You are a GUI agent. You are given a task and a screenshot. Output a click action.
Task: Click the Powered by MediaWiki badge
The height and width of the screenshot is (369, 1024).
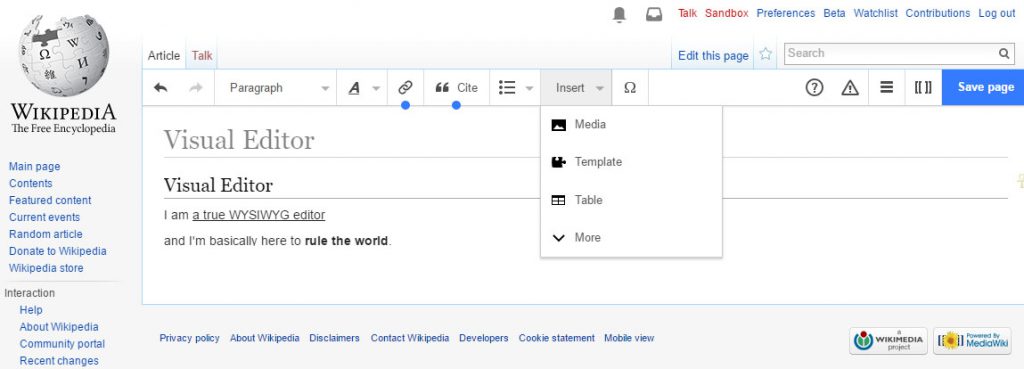pos(972,341)
